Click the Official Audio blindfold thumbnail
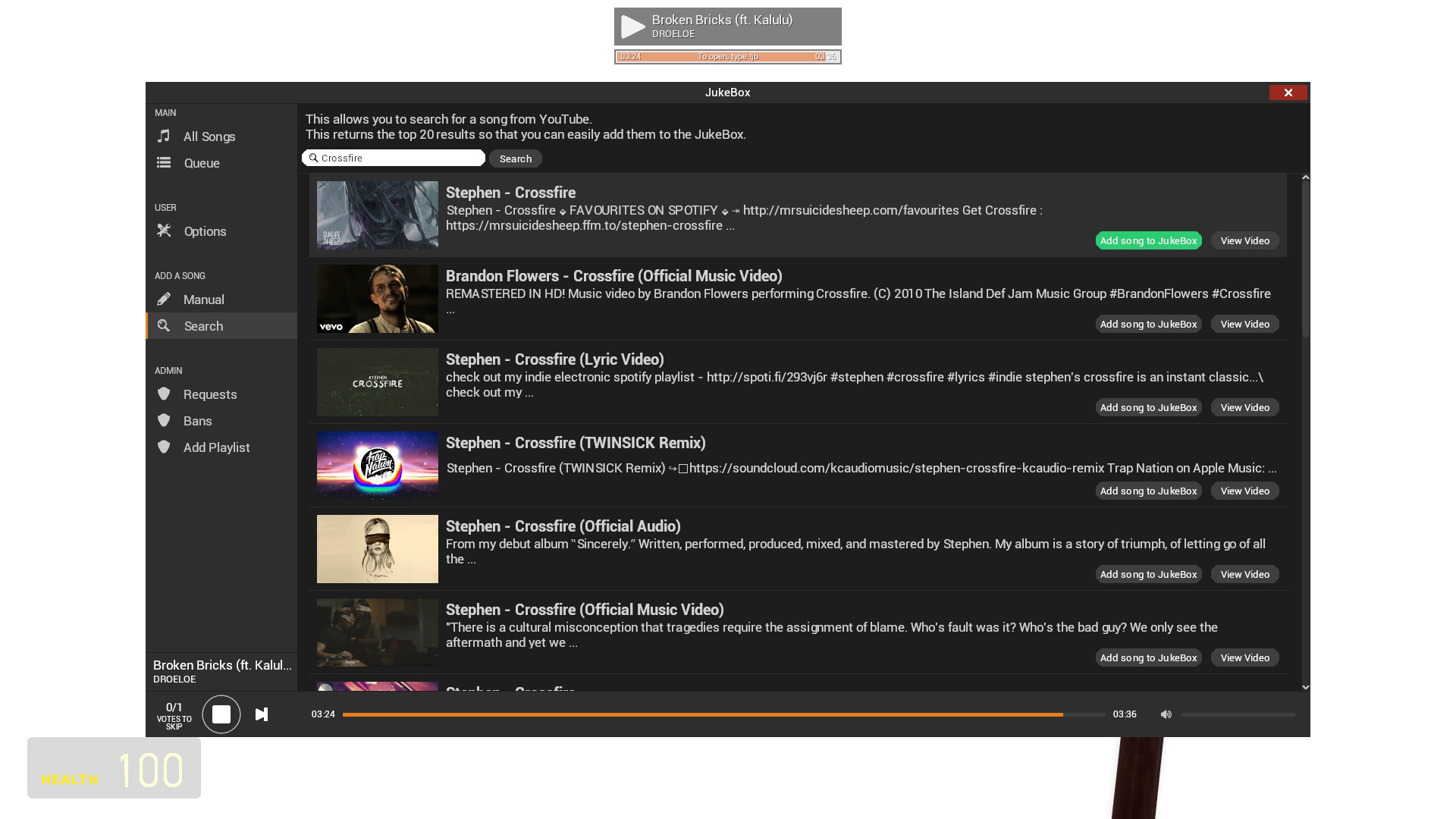This screenshot has width=1456, height=819. pos(378,549)
